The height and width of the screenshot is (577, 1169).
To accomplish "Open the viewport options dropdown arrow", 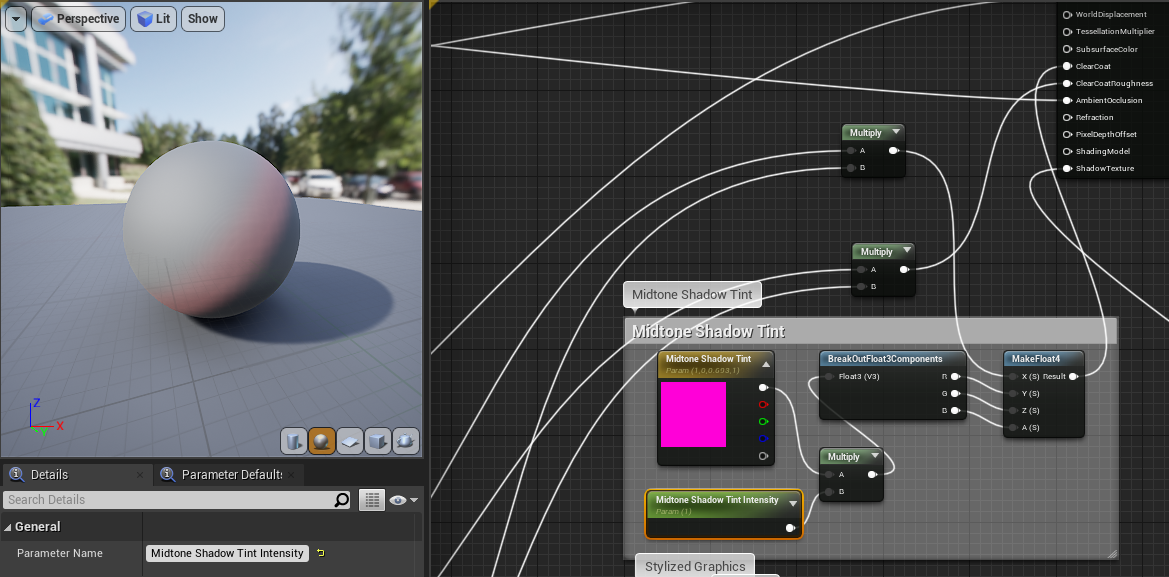I will tap(15, 19).
